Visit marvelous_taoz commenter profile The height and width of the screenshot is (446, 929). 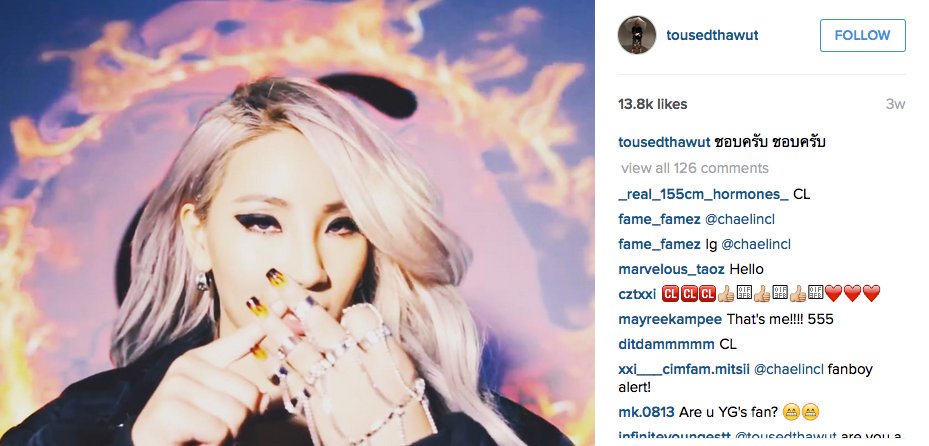click(x=671, y=269)
